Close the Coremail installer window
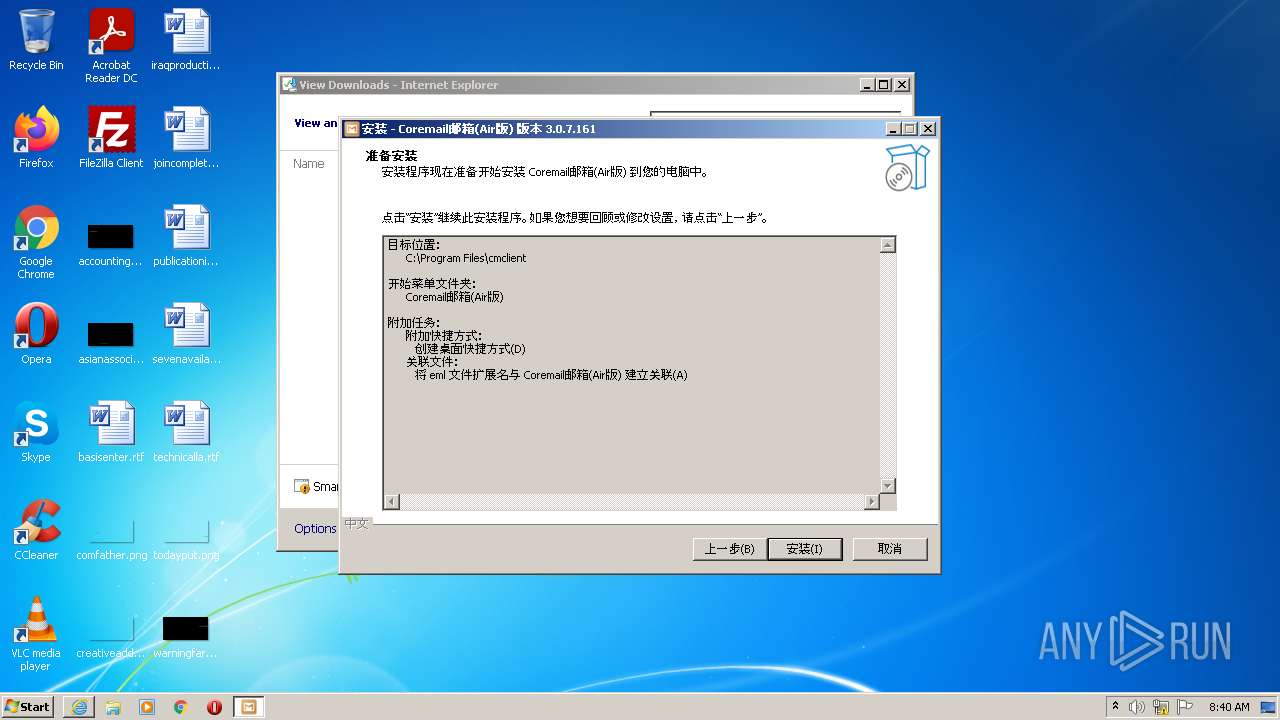 928,129
